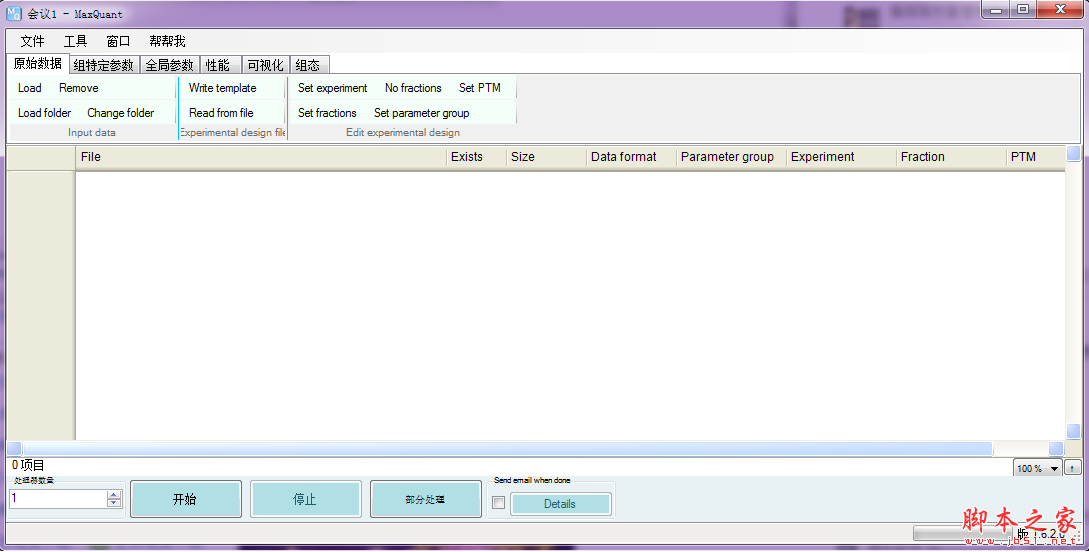Image resolution: width=1089 pixels, height=552 pixels.
Task: Switch to the 原始数据 tab
Action: point(38,63)
